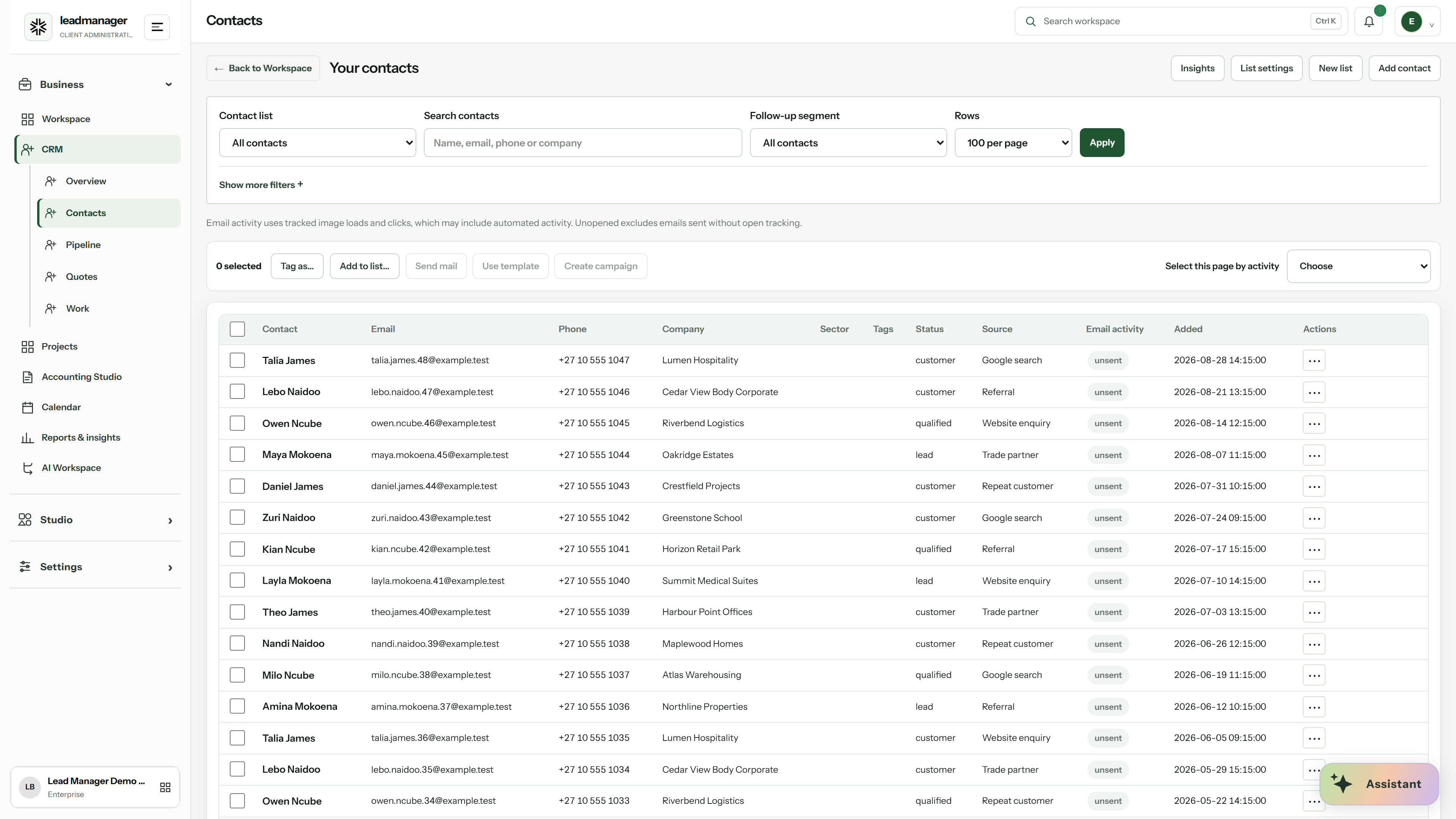This screenshot has width=1456, height=819.
Task: Open the workspace switcher grid icon near Lead Manager Demo
Action: [x=165, y=788]
